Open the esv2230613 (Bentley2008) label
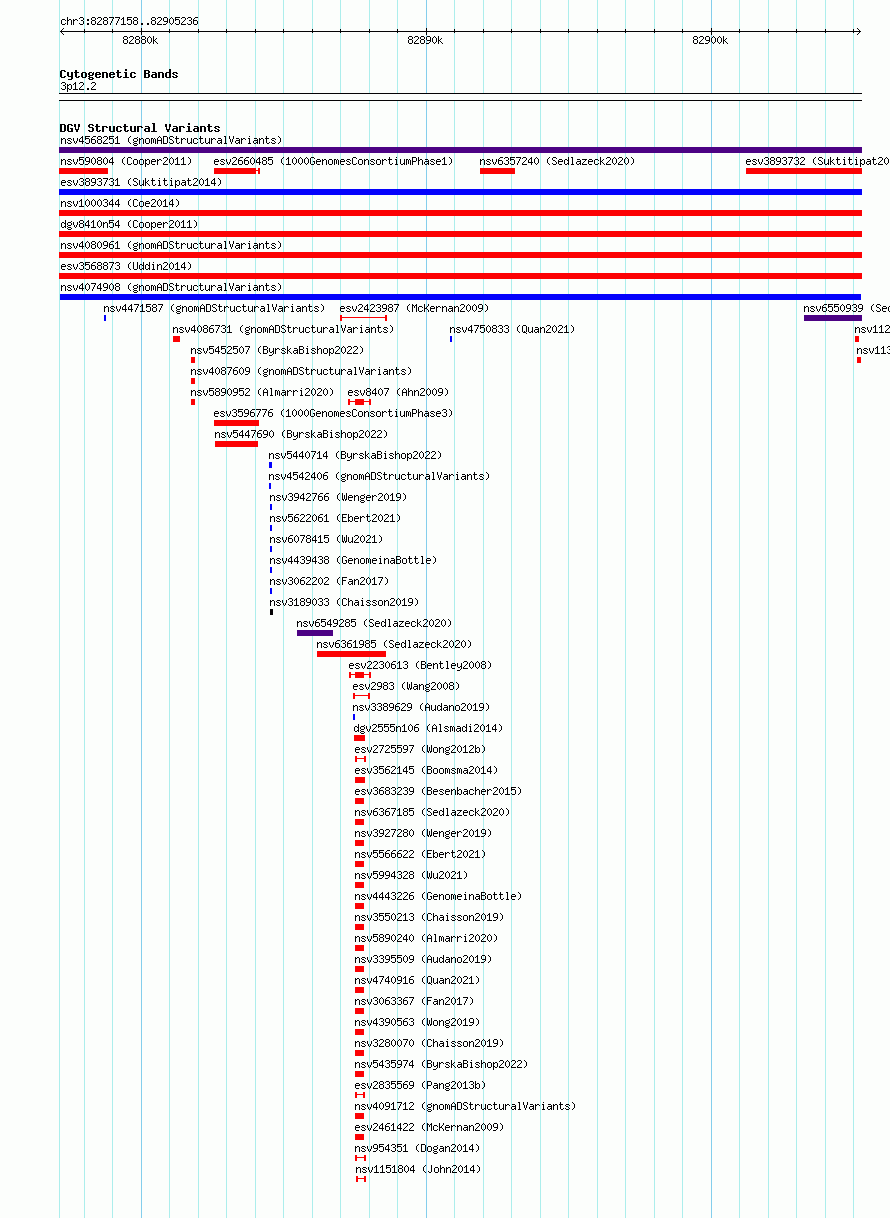Image resolution: width=890 pixels, height=1218 pixels. [x=420, y=665]
